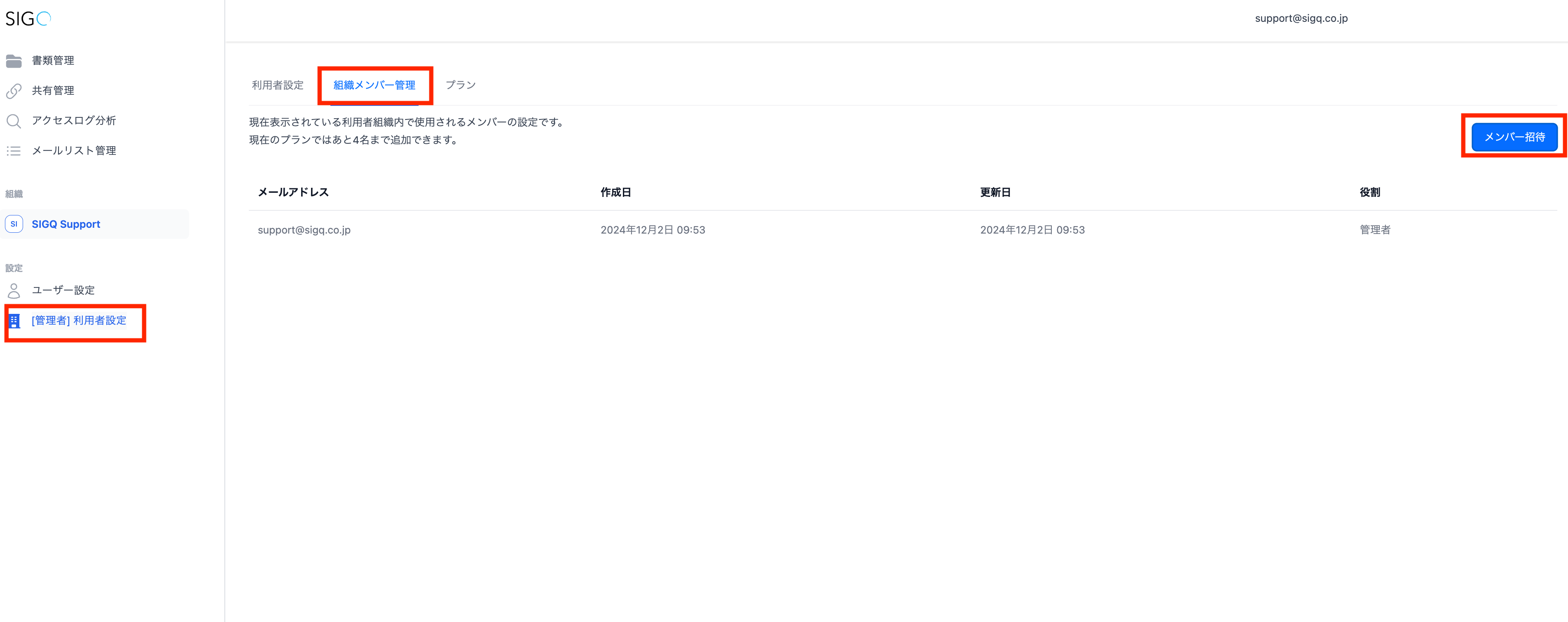Click the 設定 section label
This screenshot has height=622, width=1568.
click(x=14, y=269)
